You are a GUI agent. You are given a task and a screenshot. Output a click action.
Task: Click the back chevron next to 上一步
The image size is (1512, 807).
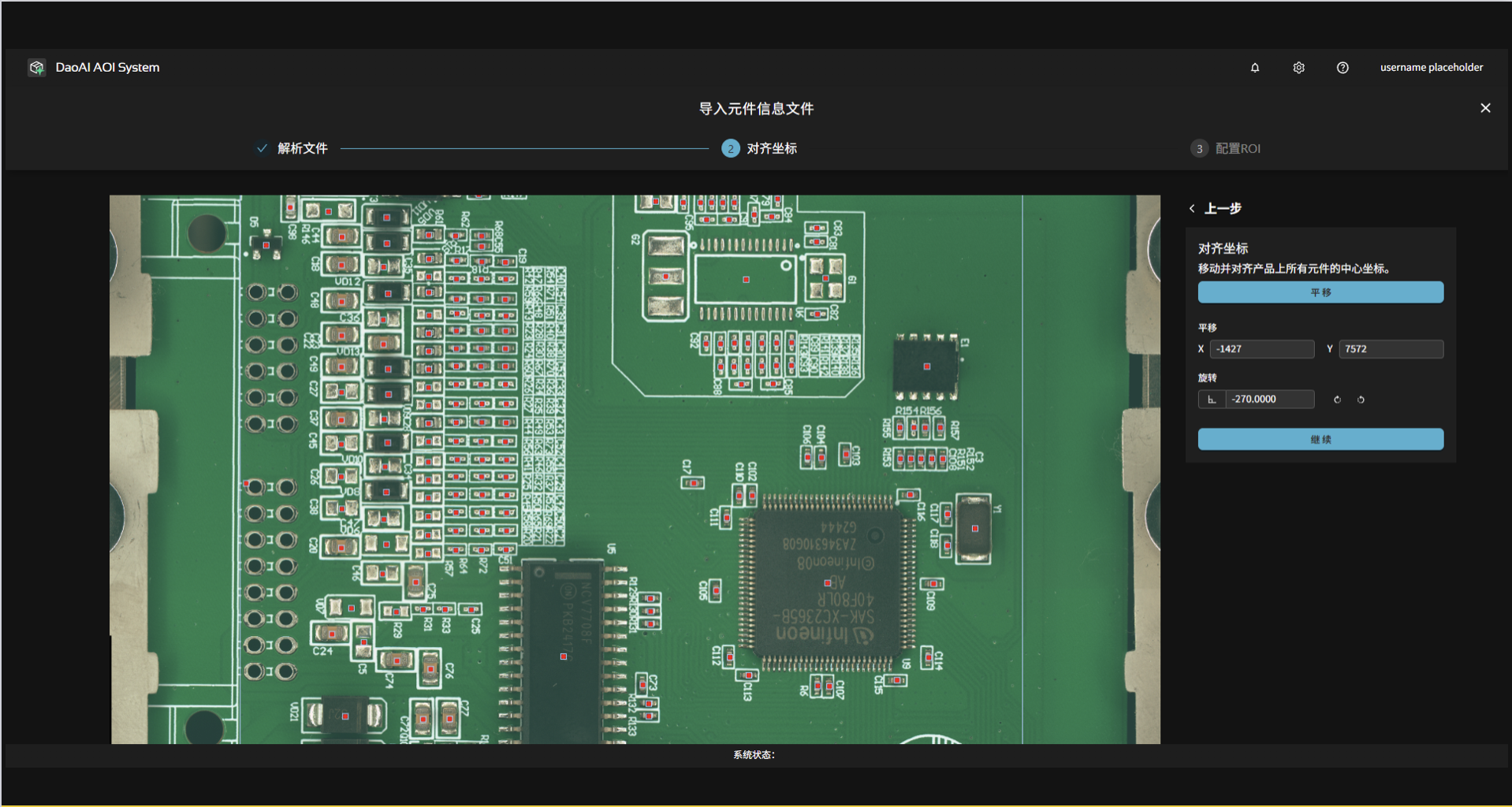coord(1190,208)
